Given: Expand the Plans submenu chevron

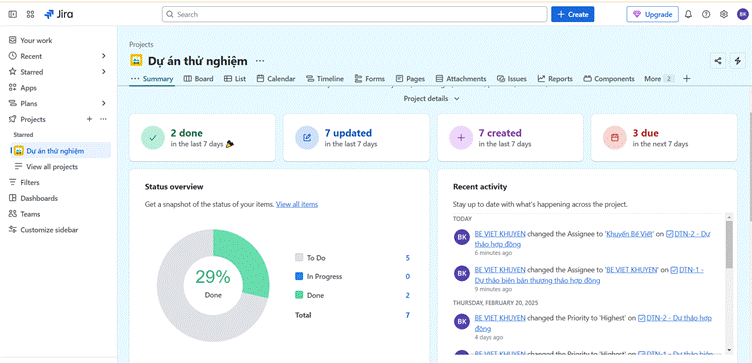Looking at the screenshot, I should pyautogui.click(x=103, y=104).
